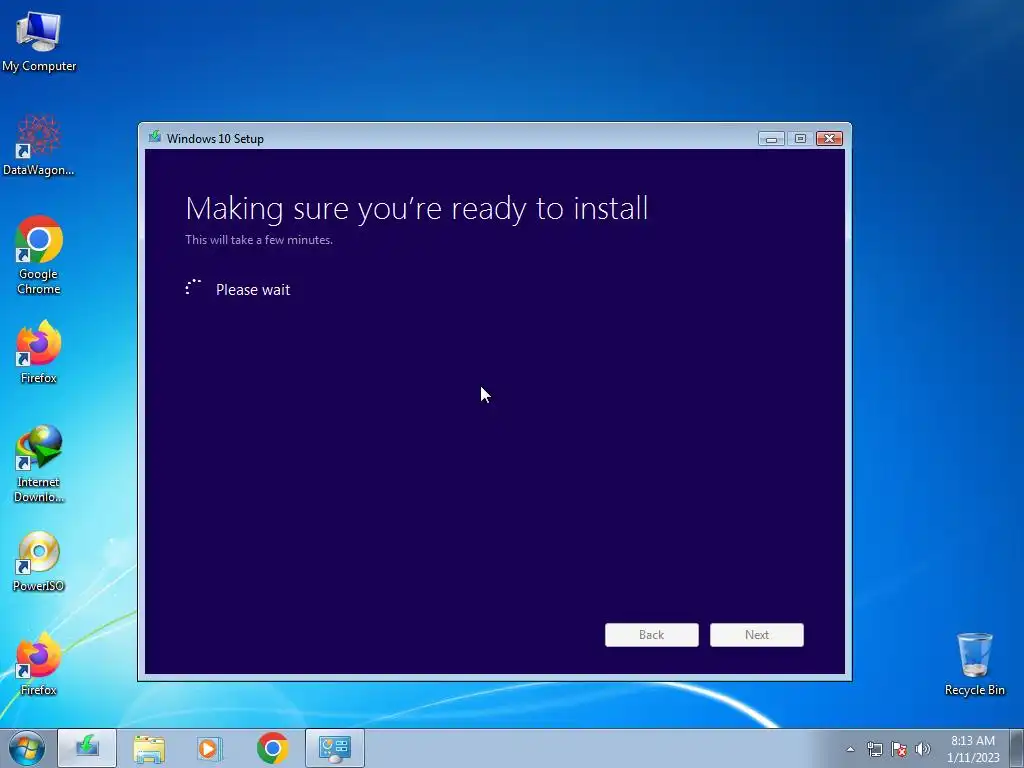Viewport: 1024px width, 768px height.
Task: Click 'This will take a few minutes.' text
Action: [259, 240]
